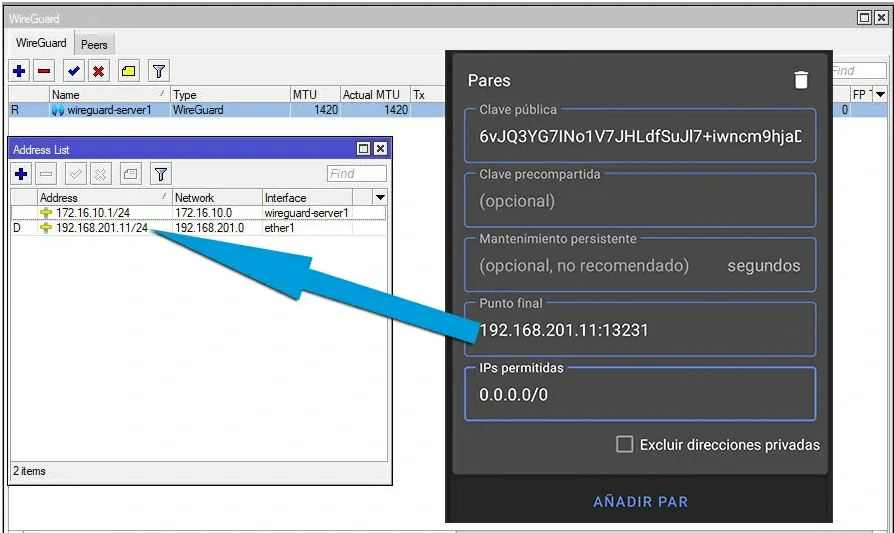This screenshot has width=894, height=533.
Task: Click wireguard-server1 interface cell in Address List
Action: point(306,213)
